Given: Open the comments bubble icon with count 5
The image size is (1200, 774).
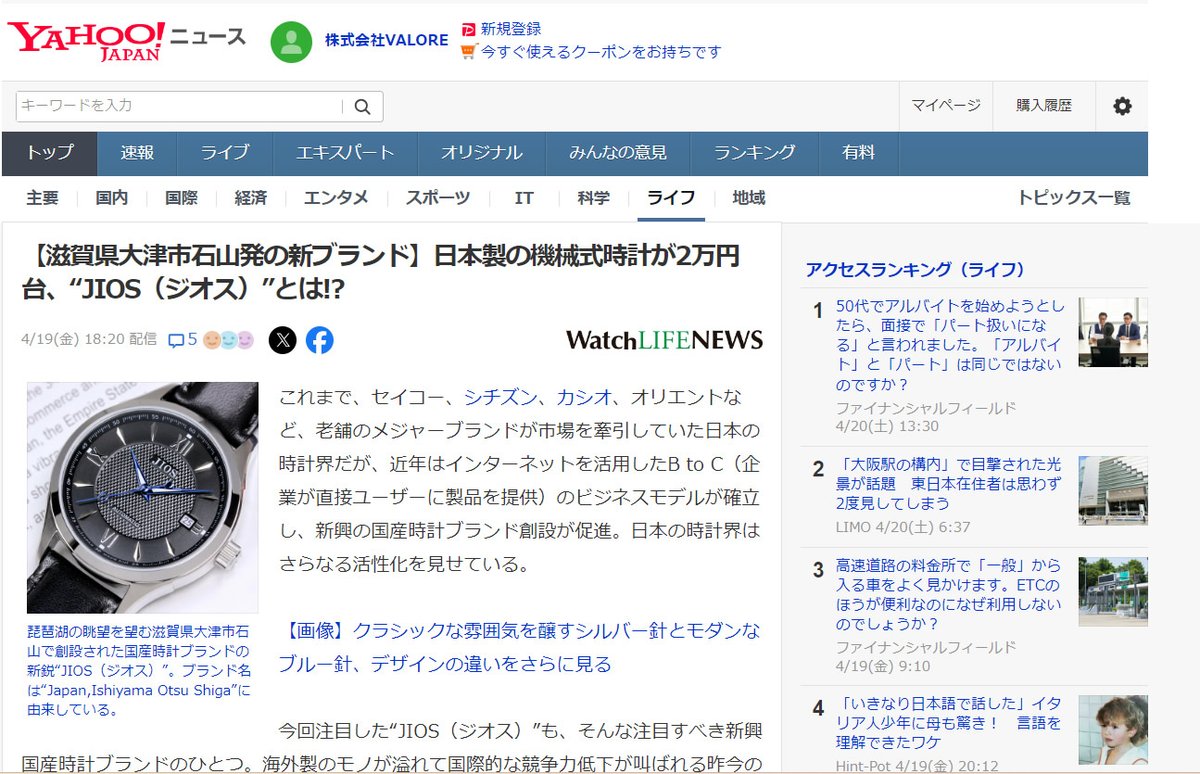Looking at the screenshot, I should point(182,340).
